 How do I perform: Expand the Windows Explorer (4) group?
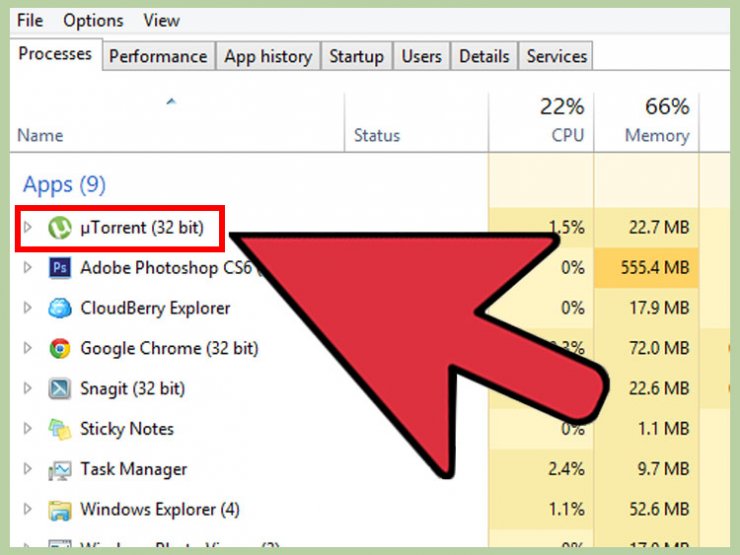(28, 509)
